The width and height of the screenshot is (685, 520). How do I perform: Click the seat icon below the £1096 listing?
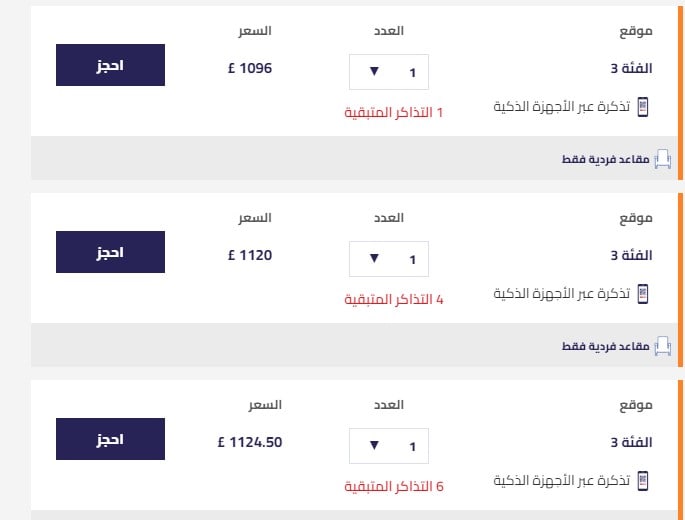pyautogui.click(x=662, y=160)
